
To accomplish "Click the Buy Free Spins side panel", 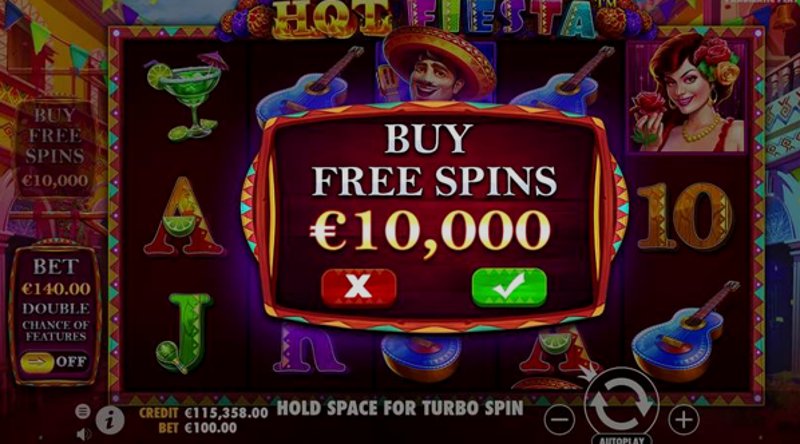I will [55, 147].
